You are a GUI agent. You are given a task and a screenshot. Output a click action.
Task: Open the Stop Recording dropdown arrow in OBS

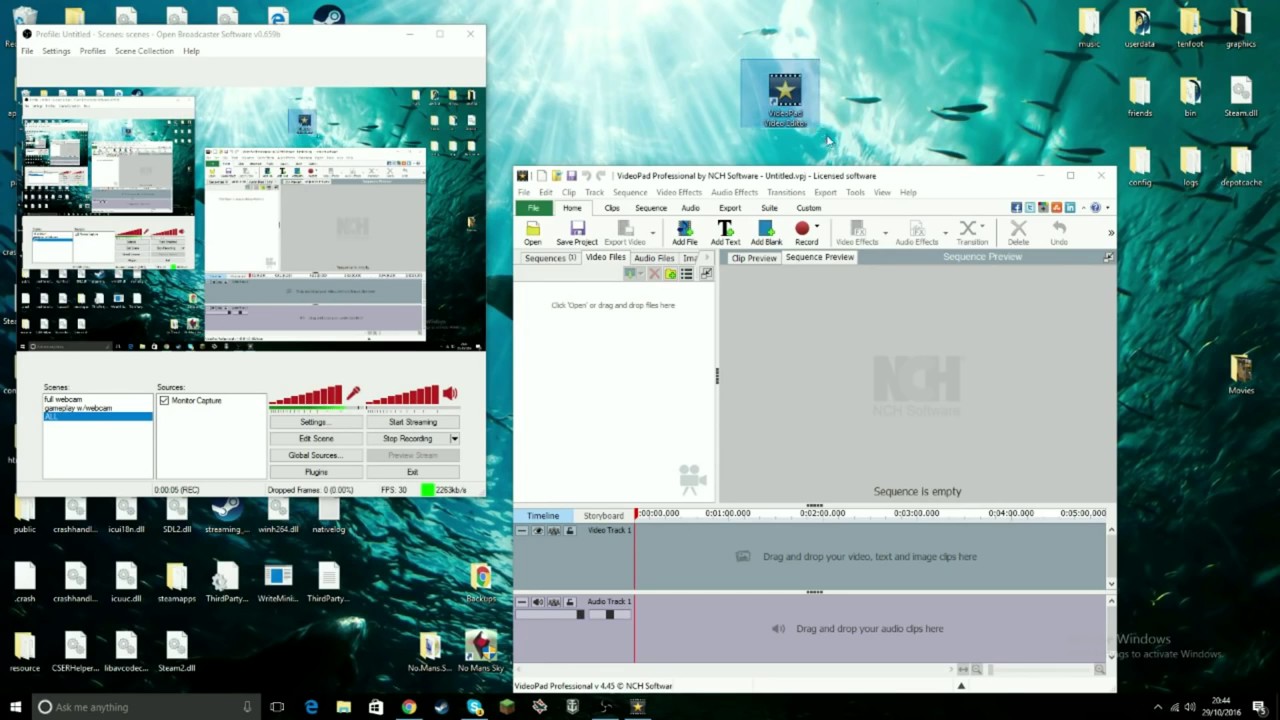454,439
